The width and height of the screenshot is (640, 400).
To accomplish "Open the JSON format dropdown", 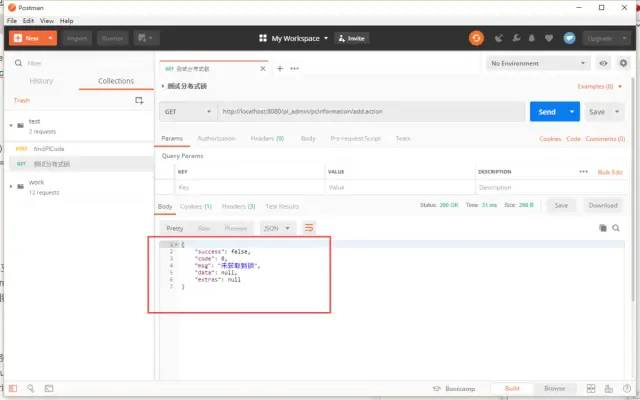I will click(277, 228).
